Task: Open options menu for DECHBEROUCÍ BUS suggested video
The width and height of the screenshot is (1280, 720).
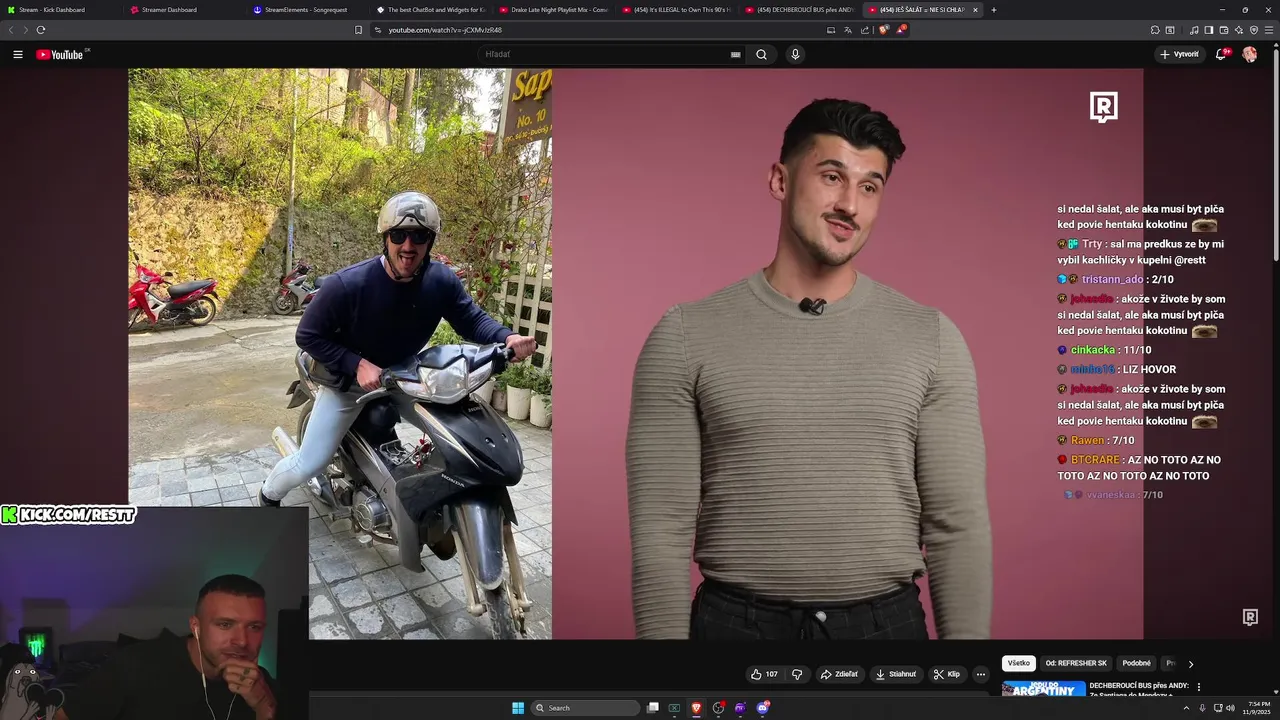Action: (x=1198, y=687)
